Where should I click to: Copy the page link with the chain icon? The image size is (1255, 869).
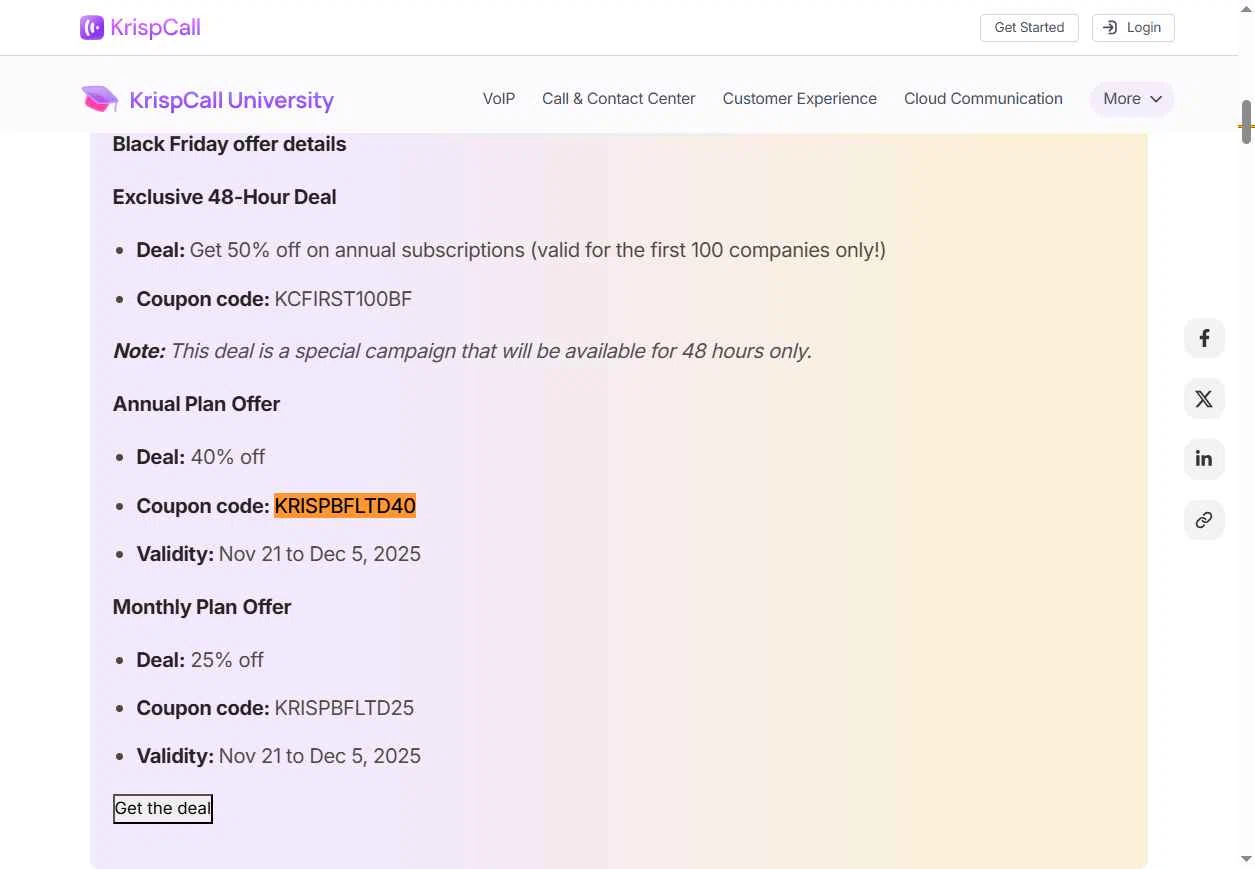[1204, 520]
